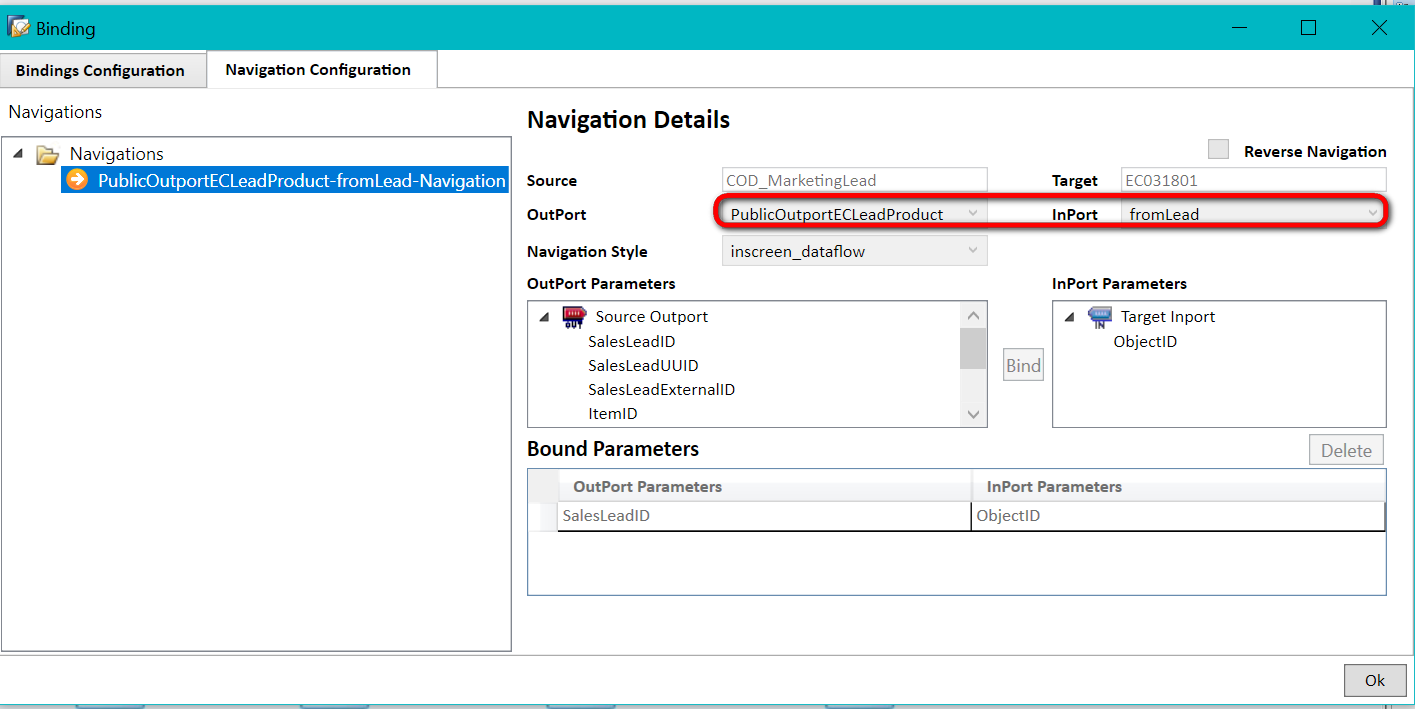
Task: Click the Navigations folder icon
Action: coord(47,154)
